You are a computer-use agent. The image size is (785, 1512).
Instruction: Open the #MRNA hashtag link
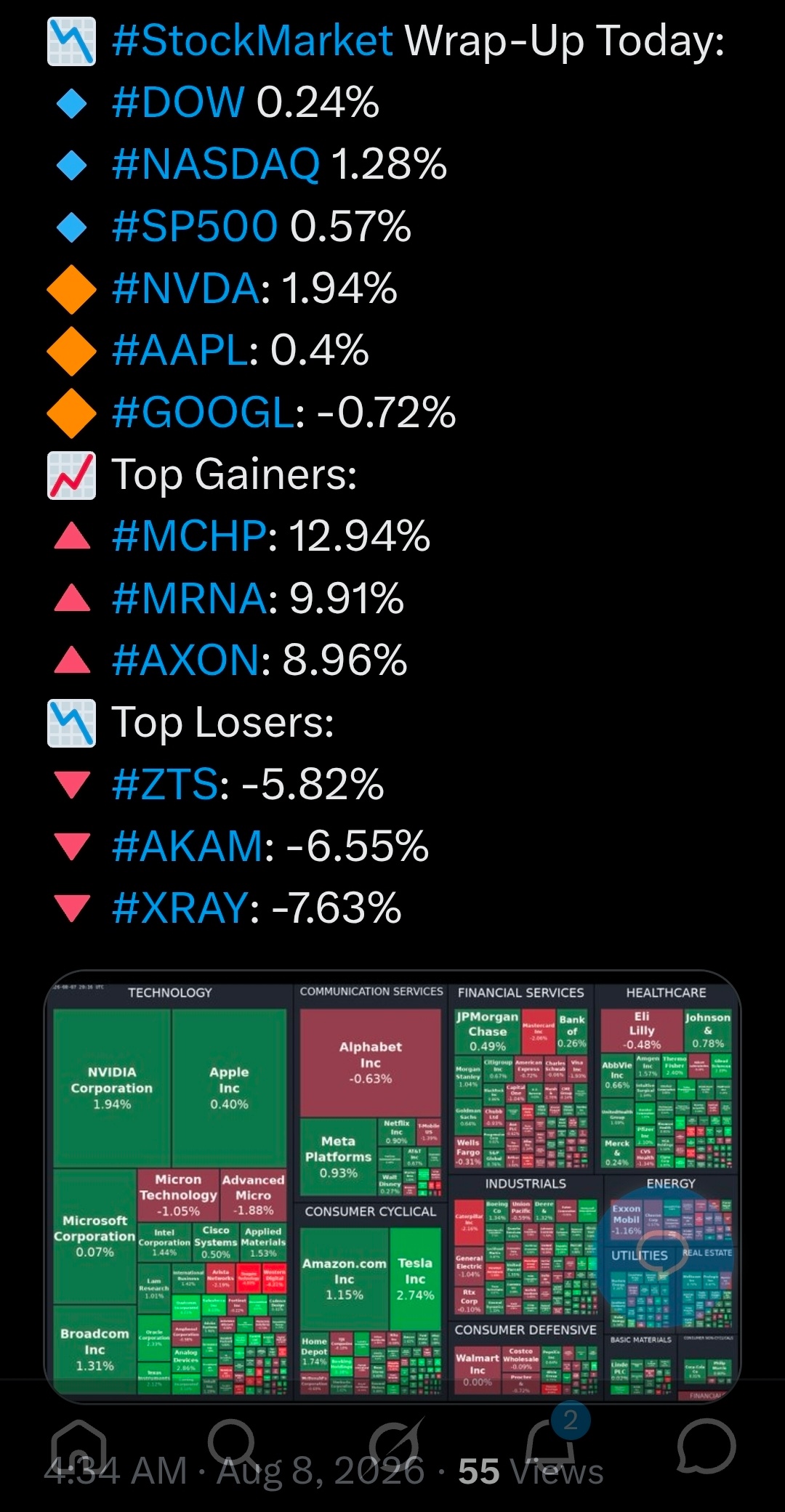tap(190, 599)
